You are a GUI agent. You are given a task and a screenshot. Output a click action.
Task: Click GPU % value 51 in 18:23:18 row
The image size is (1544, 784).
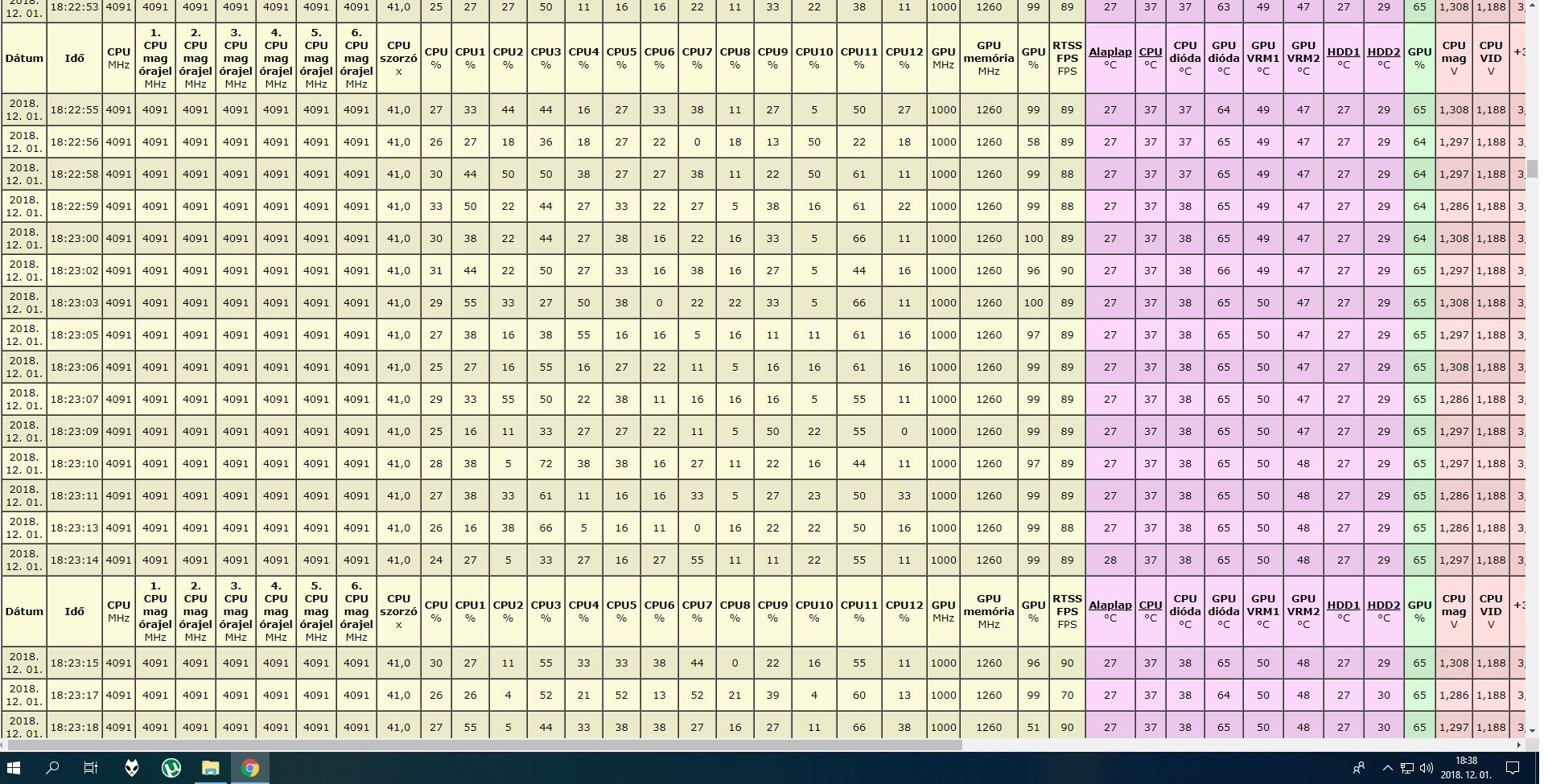click(x=1033, y=725)
